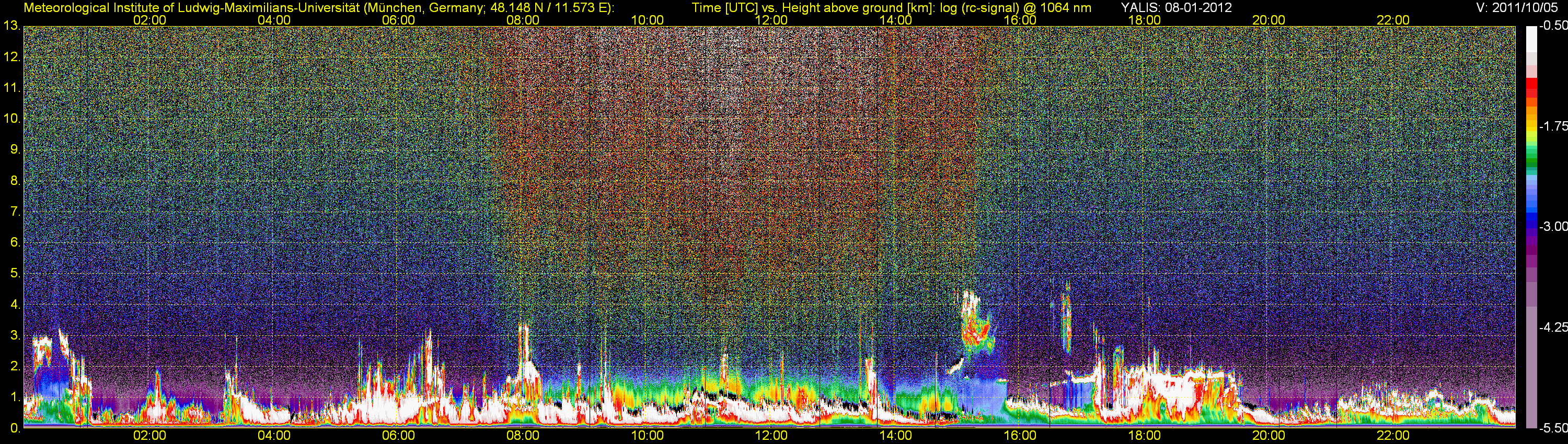Click the 02:00 label on the top time axis

(x=149, y=20)
